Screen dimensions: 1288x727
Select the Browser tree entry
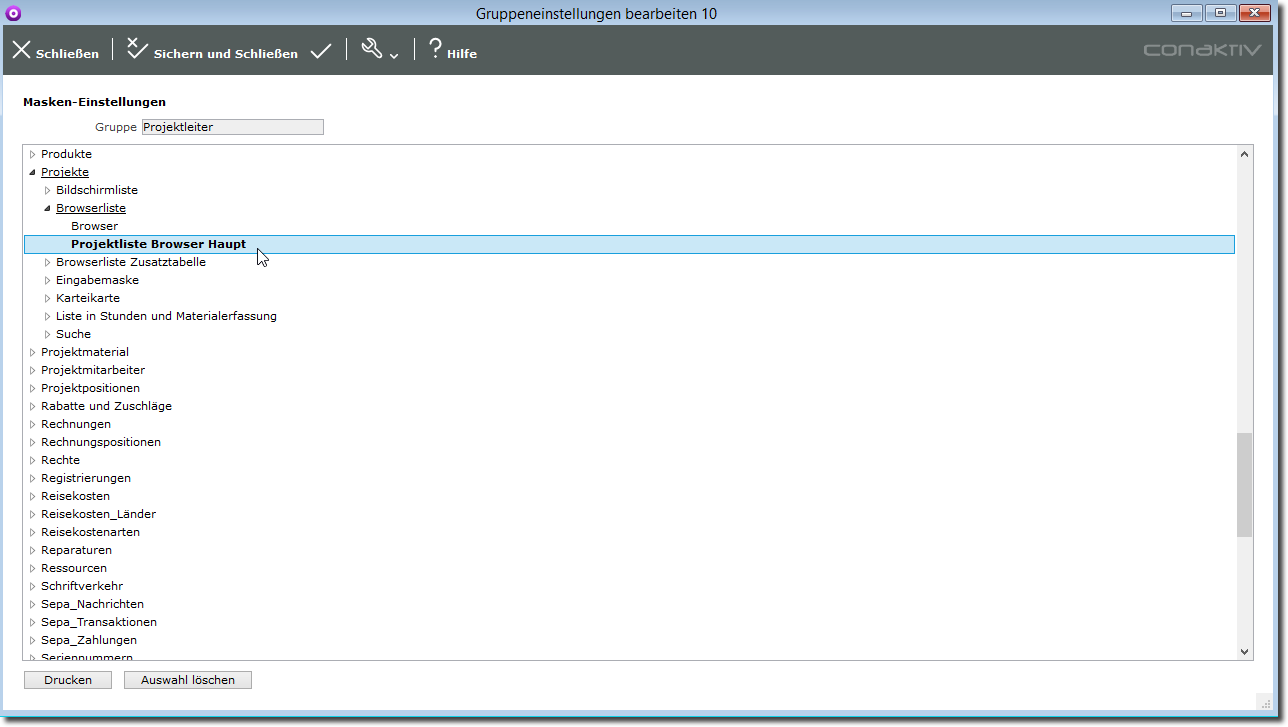[94, 226]
